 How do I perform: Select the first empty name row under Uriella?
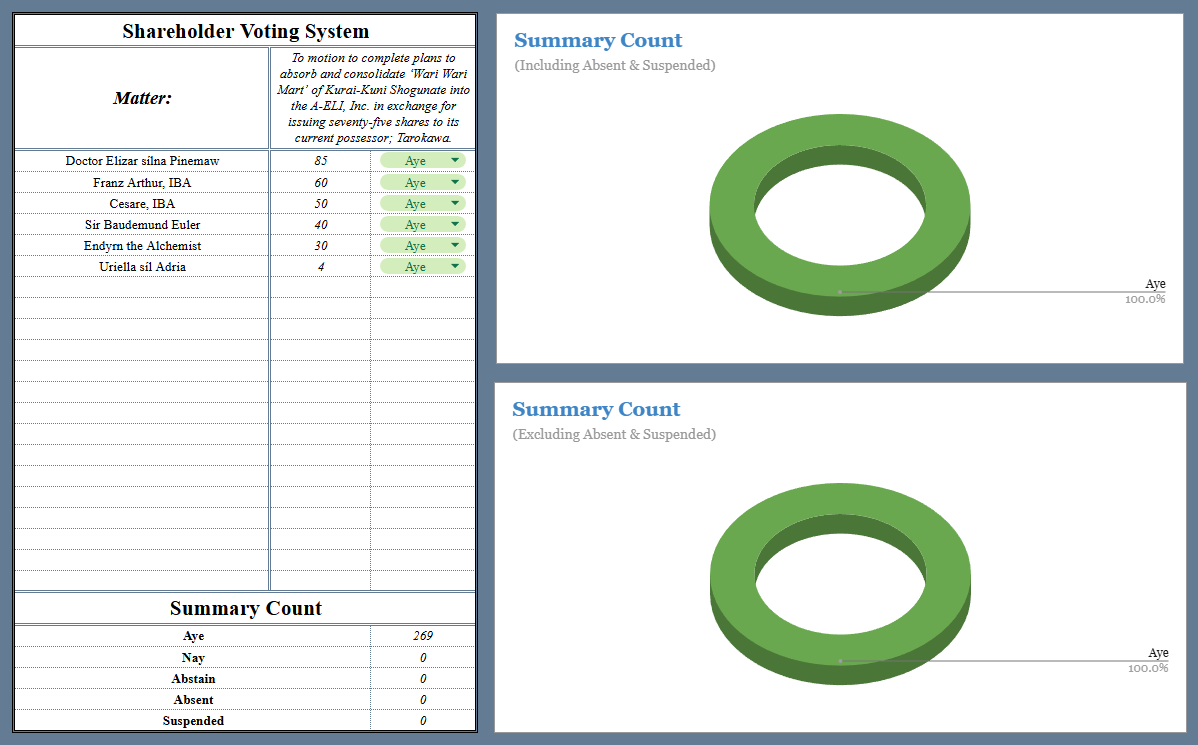142,287
